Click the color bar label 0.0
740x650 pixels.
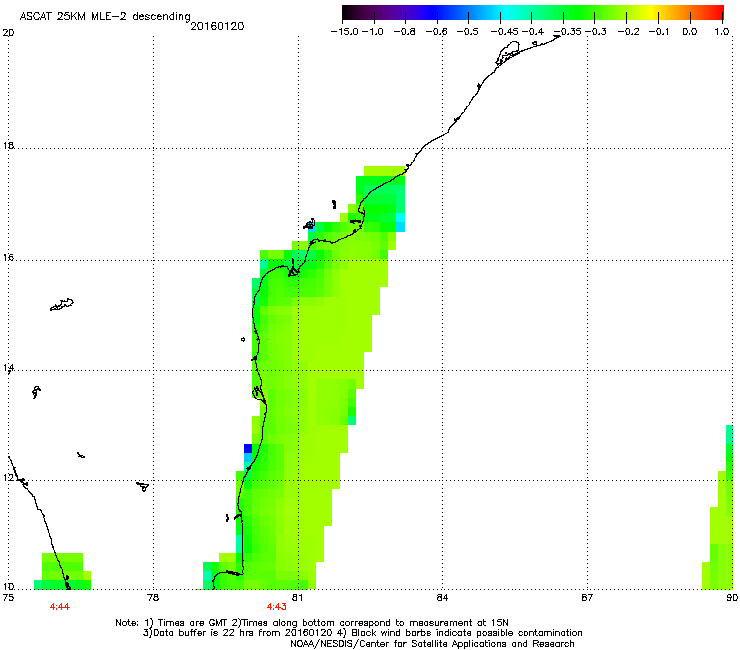tap(690, 32)
